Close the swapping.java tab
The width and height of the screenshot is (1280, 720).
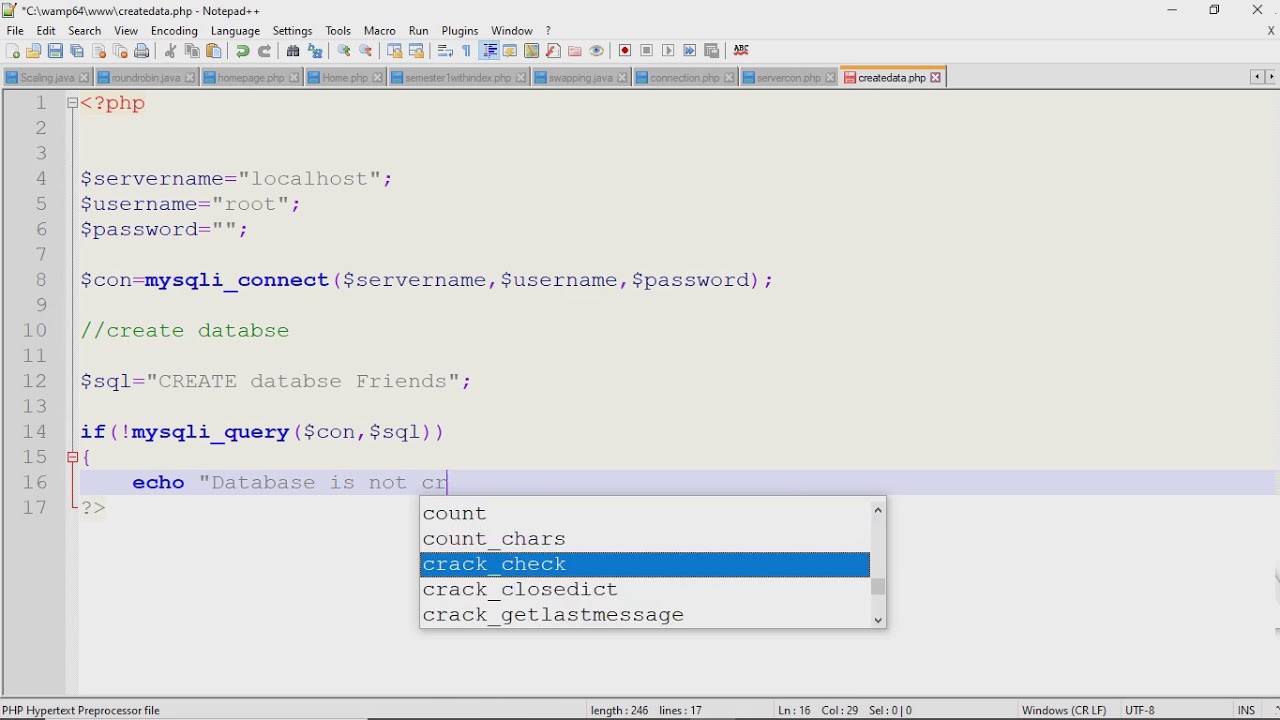pyautogui.click(x=622, y=78)
